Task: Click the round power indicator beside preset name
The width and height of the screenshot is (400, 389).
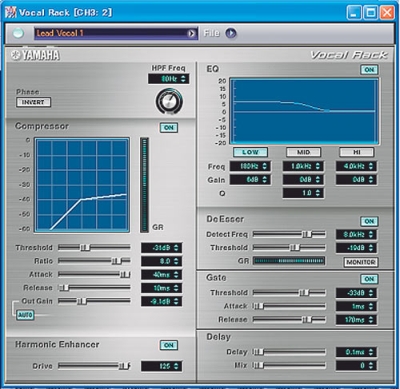Action: pyautogui.click(x=18, y=33)
